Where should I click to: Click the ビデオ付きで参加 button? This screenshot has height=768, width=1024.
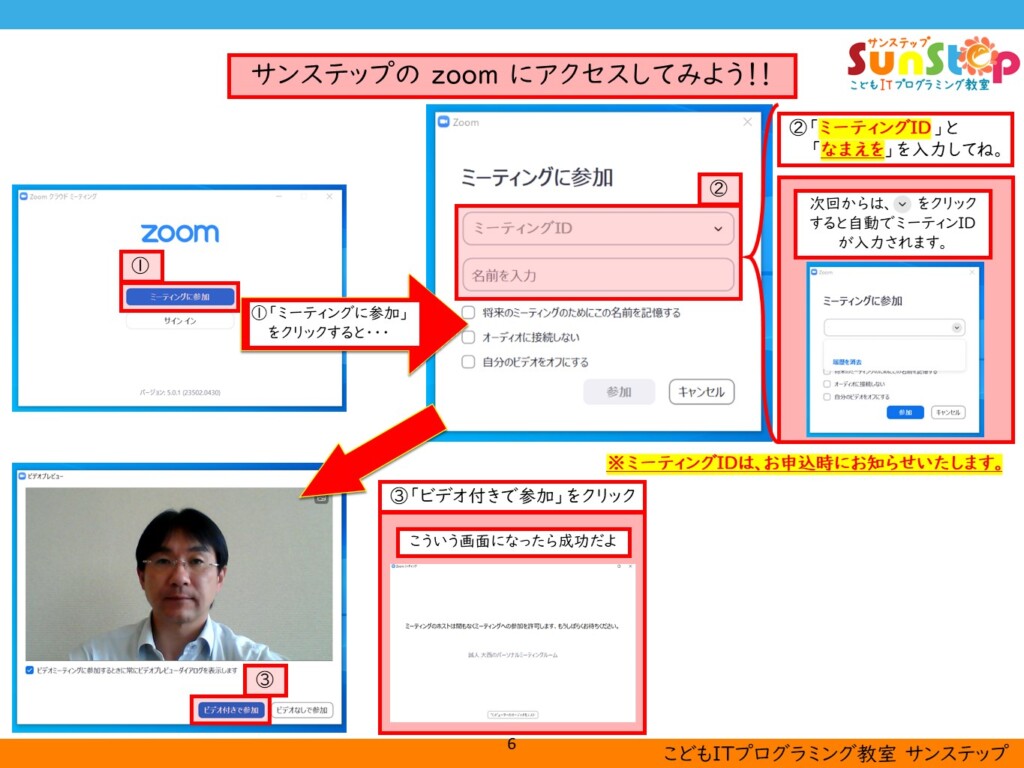pos(231,710)
